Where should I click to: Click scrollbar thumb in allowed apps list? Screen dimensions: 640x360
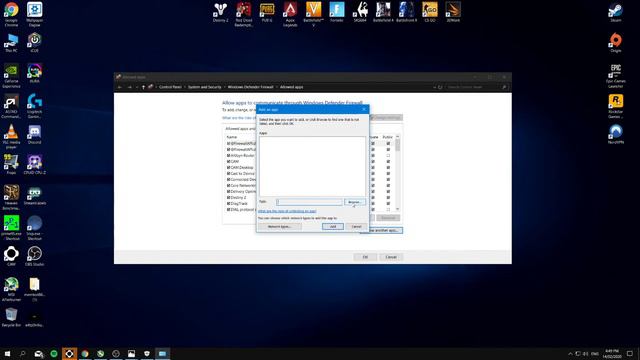tap(398, 145)
